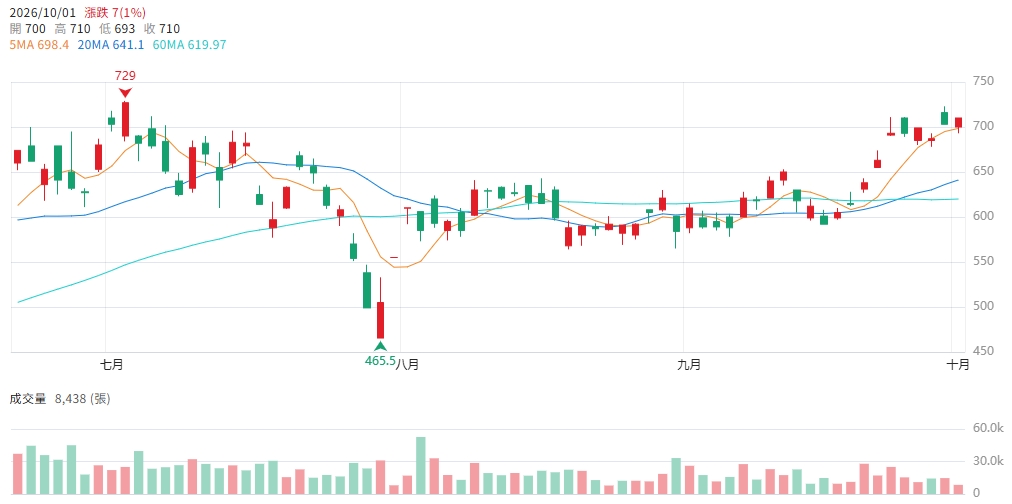The image size is (1012, 504).
Task: Select the 60MA 619.97 legend label
Action: point(189,45)
